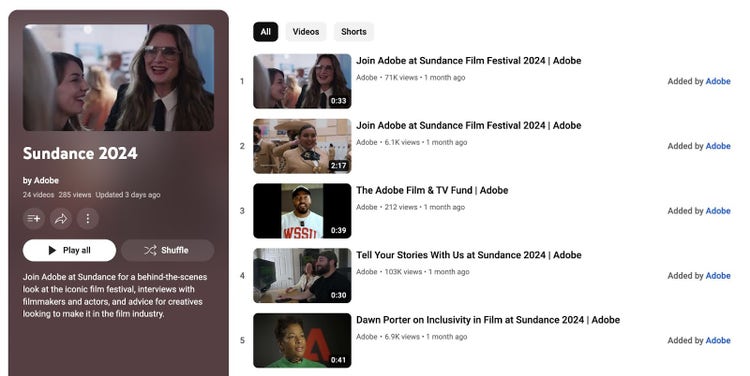Viewport: 750px width, 376px height.
Task: Open the Sundance 2024 playlist cover thumbnail
Action: coord(118,77)
